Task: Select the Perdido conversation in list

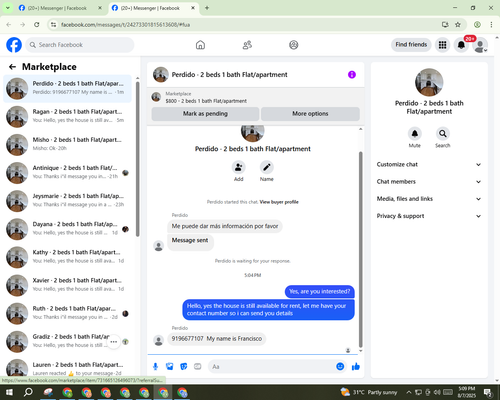Action: 67,88
